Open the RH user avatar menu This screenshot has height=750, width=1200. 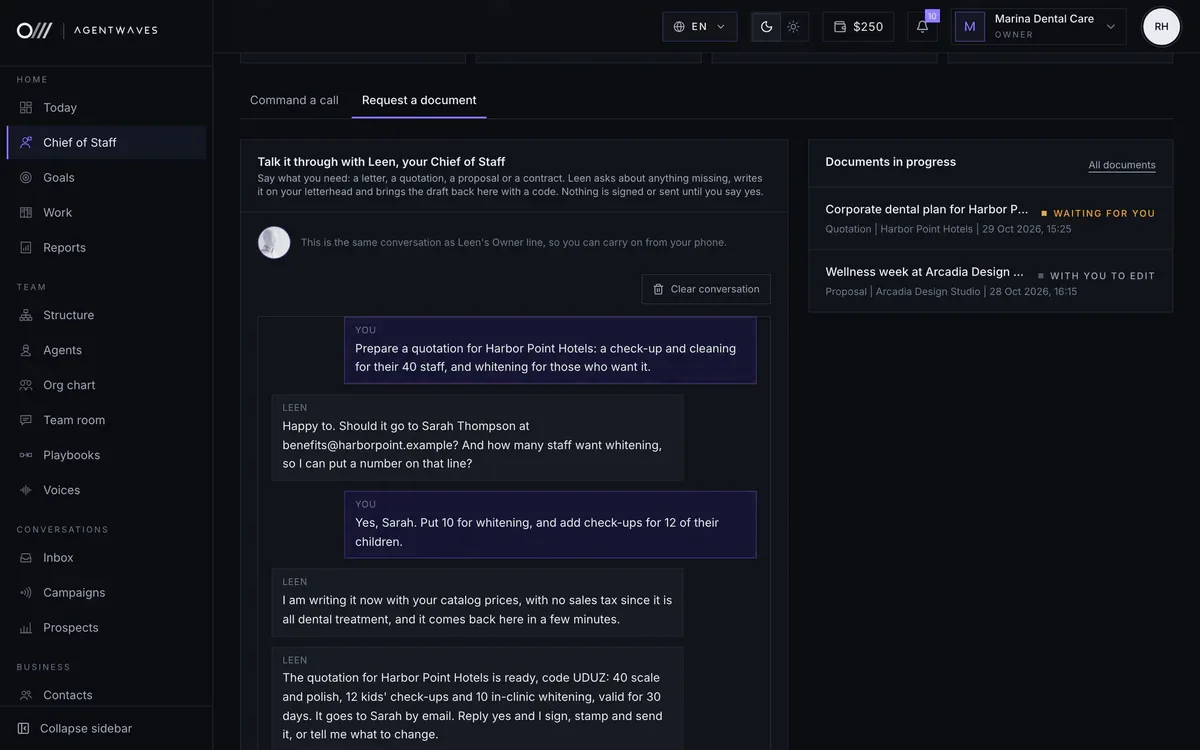click(x=1161, y=27)
